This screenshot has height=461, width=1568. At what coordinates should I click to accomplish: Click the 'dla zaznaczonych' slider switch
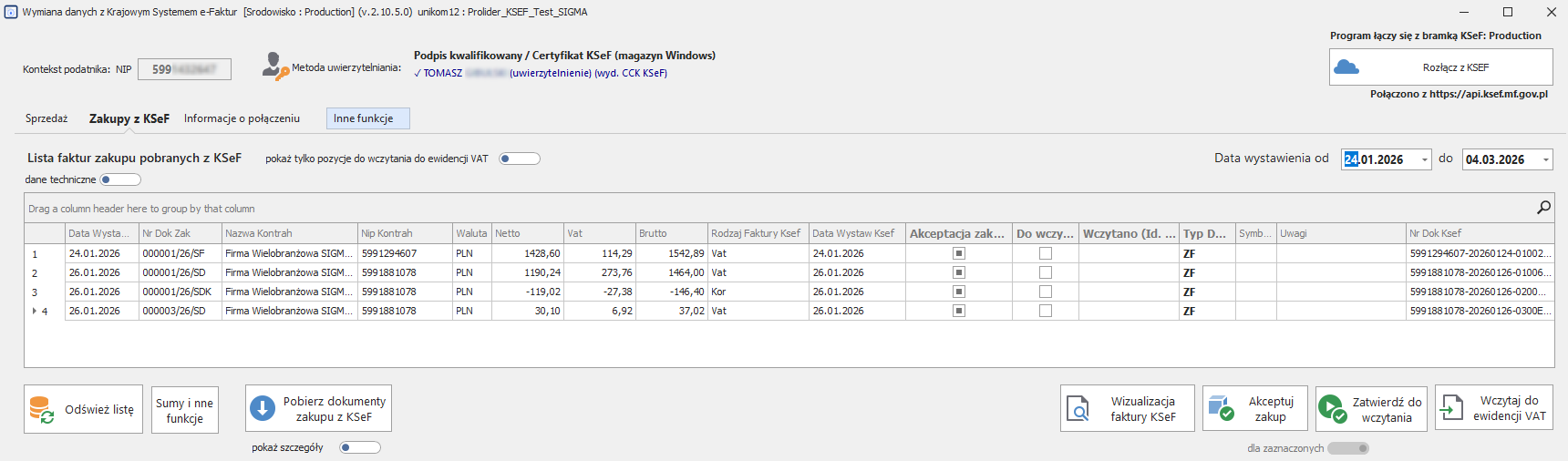[x=1347, y=448]
